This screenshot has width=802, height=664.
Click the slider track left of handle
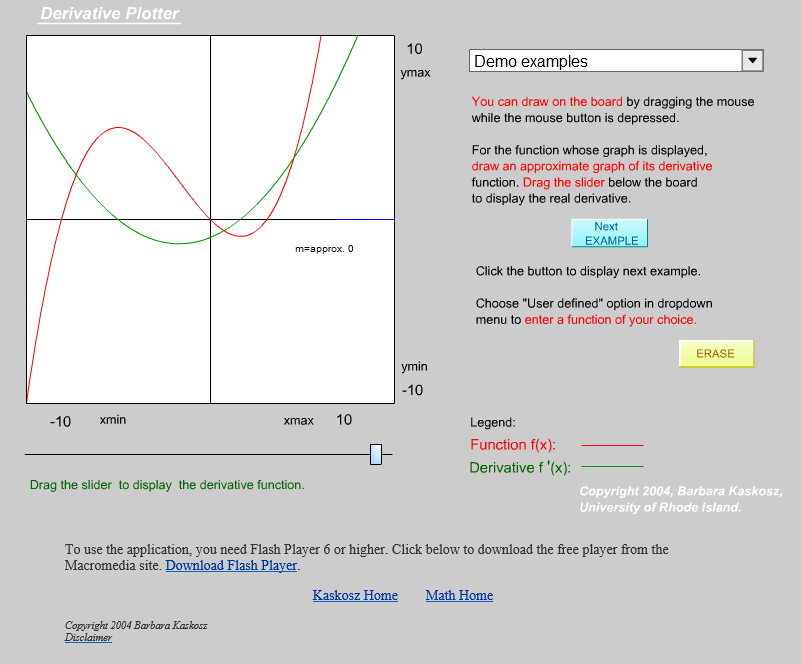(197, 454)
